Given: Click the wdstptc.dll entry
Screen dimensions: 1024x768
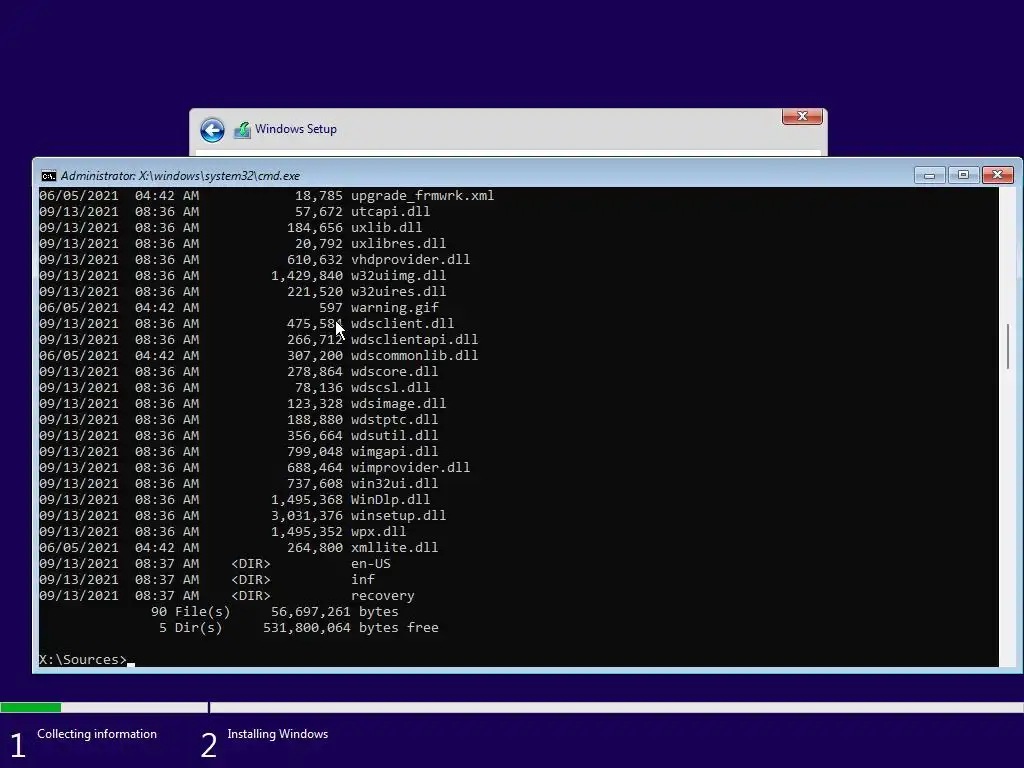Looking at the screenshot, I should [x=394, y=420].
